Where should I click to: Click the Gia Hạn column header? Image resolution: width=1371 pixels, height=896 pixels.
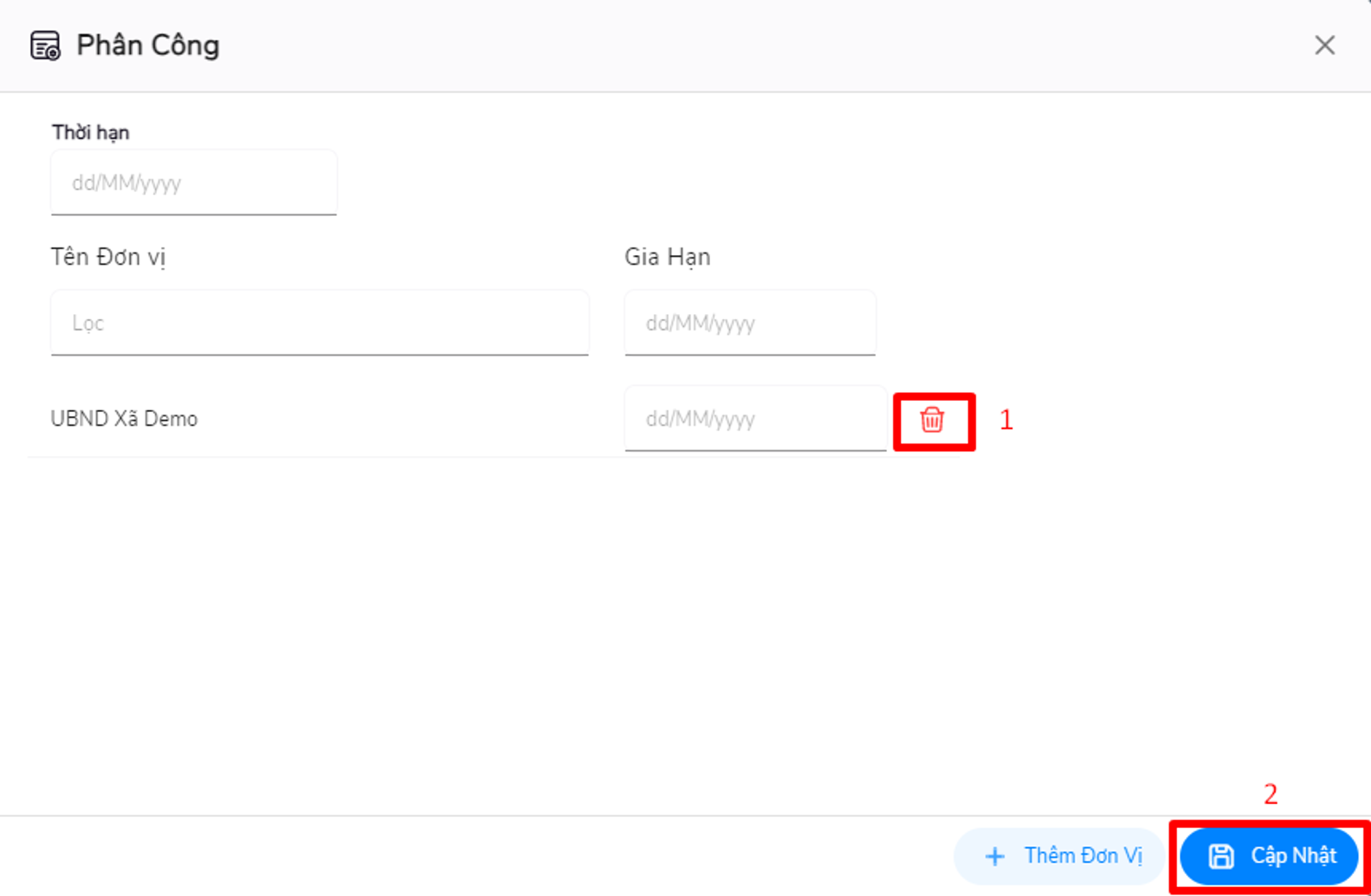click(667, 256)
